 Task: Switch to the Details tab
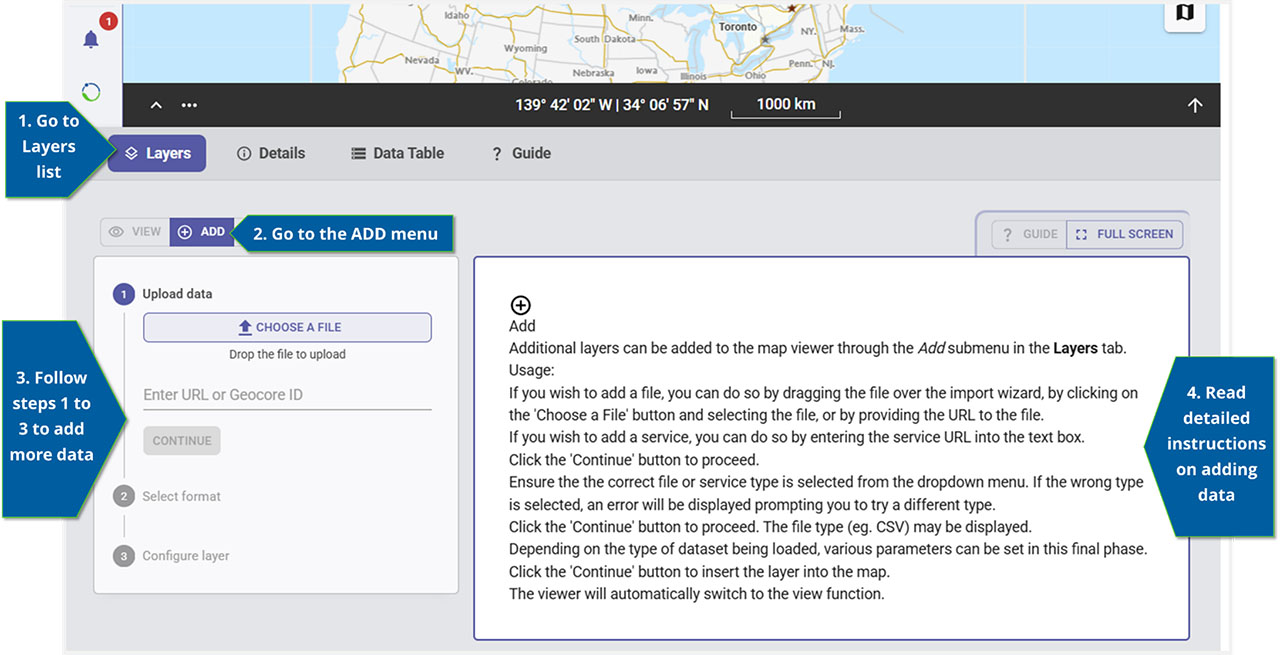271,153
